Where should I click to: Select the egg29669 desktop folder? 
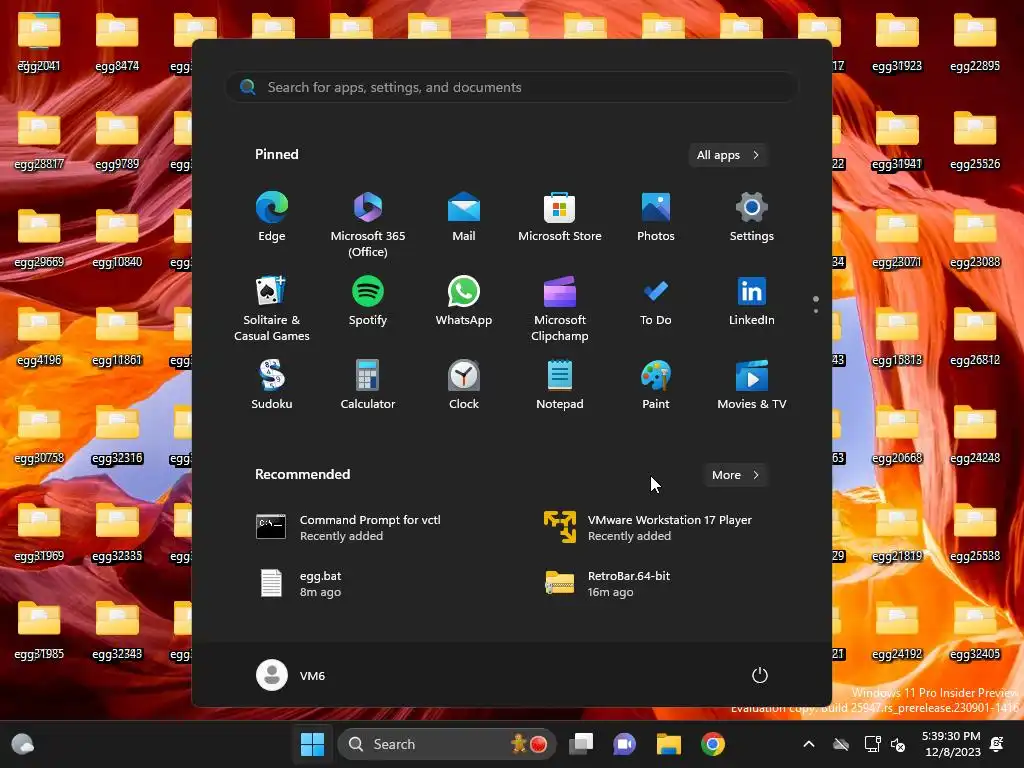pyautogui.click(x=39, y=238)
